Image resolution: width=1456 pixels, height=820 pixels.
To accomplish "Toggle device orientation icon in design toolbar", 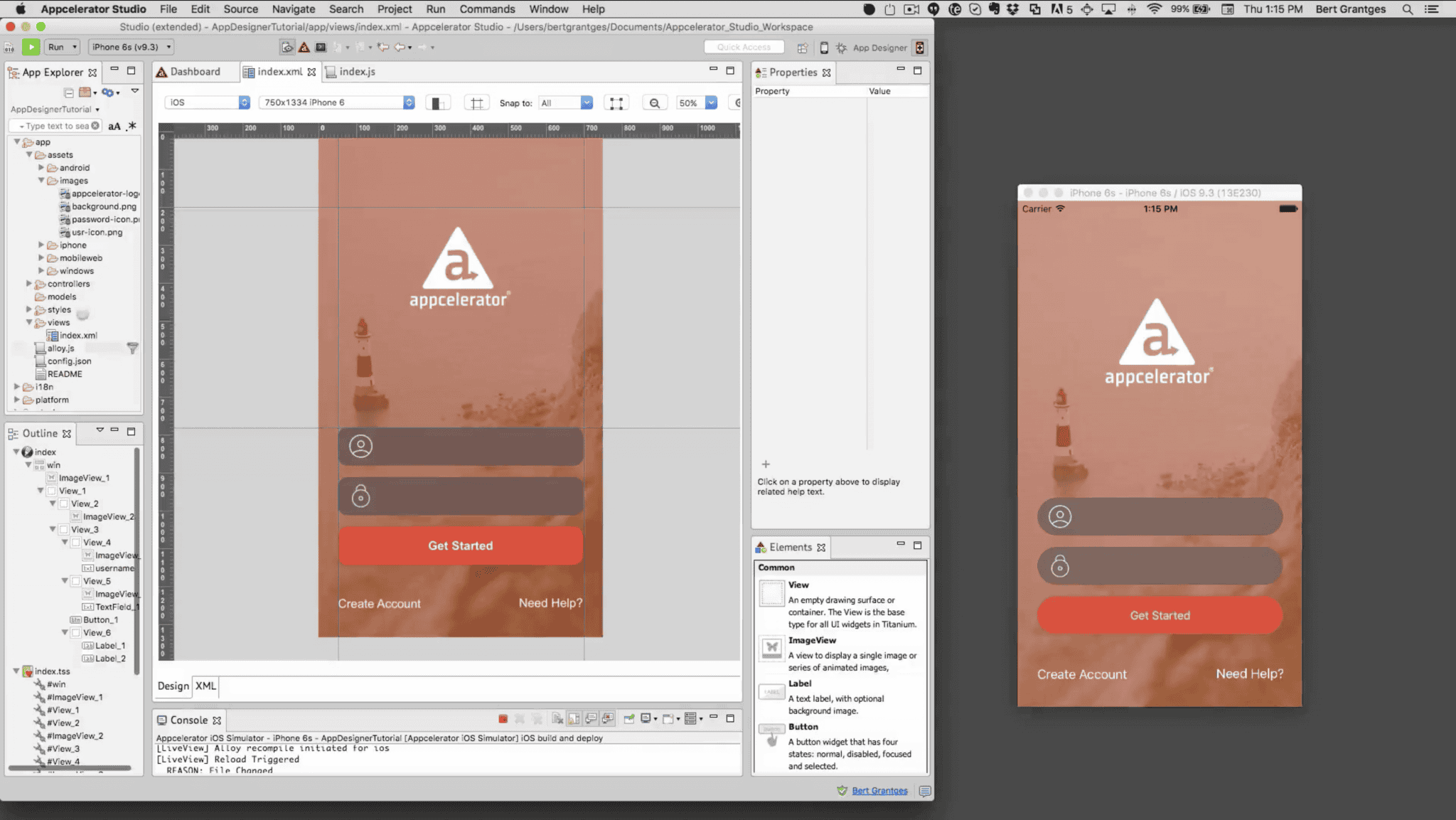I will click(x=438, y=103).
